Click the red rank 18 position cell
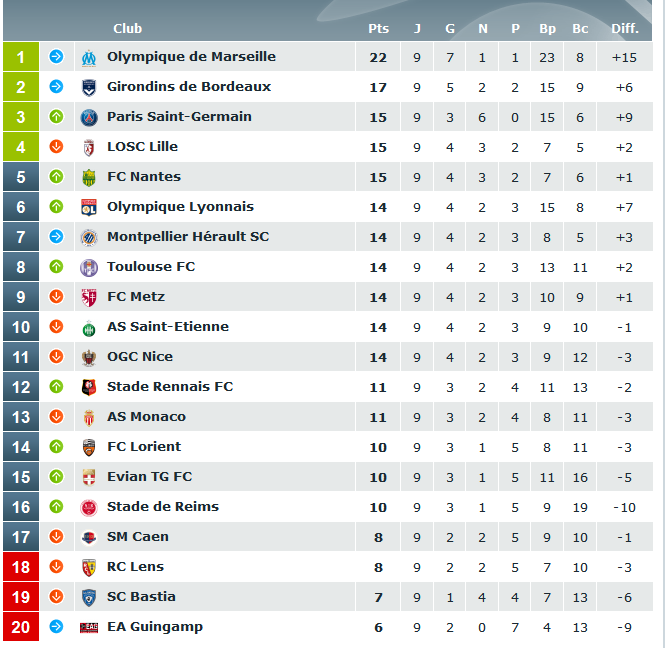This screenshot has width=665, height=648. (x=21, y=567)
